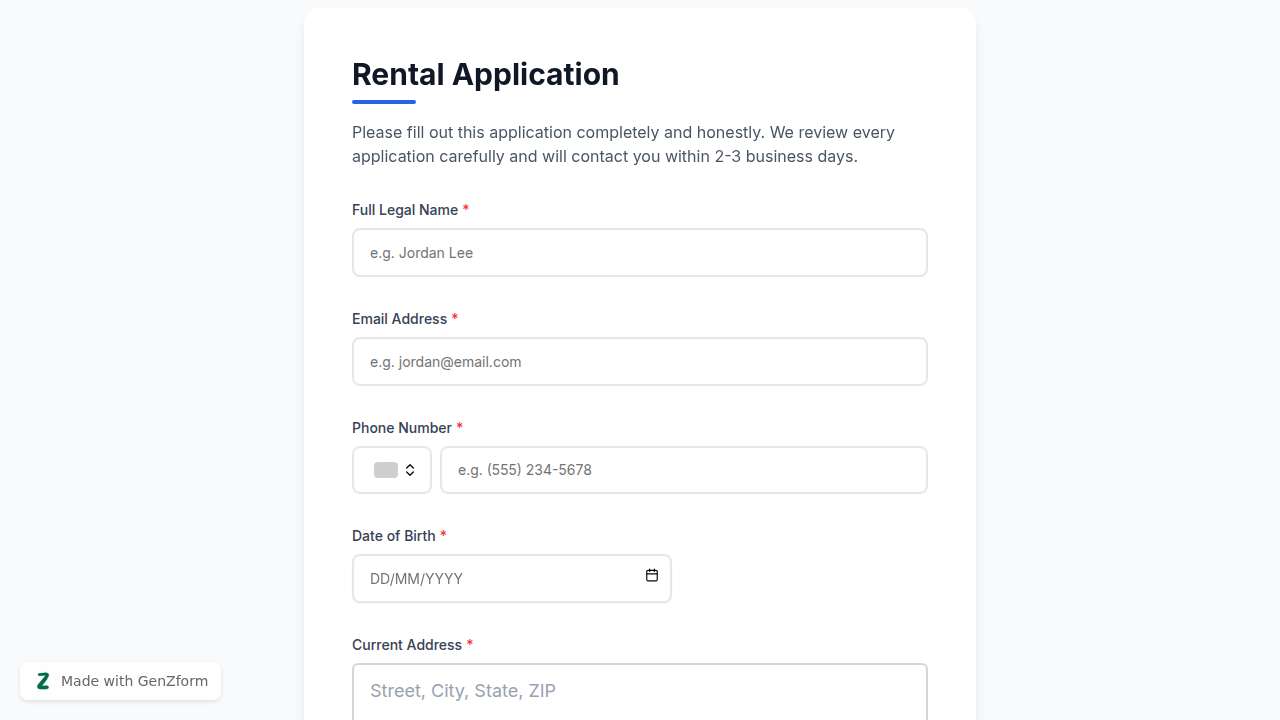Click the required asterisk next to Email Address
This screenshot has height=720, width=1280.
point(455,318)
